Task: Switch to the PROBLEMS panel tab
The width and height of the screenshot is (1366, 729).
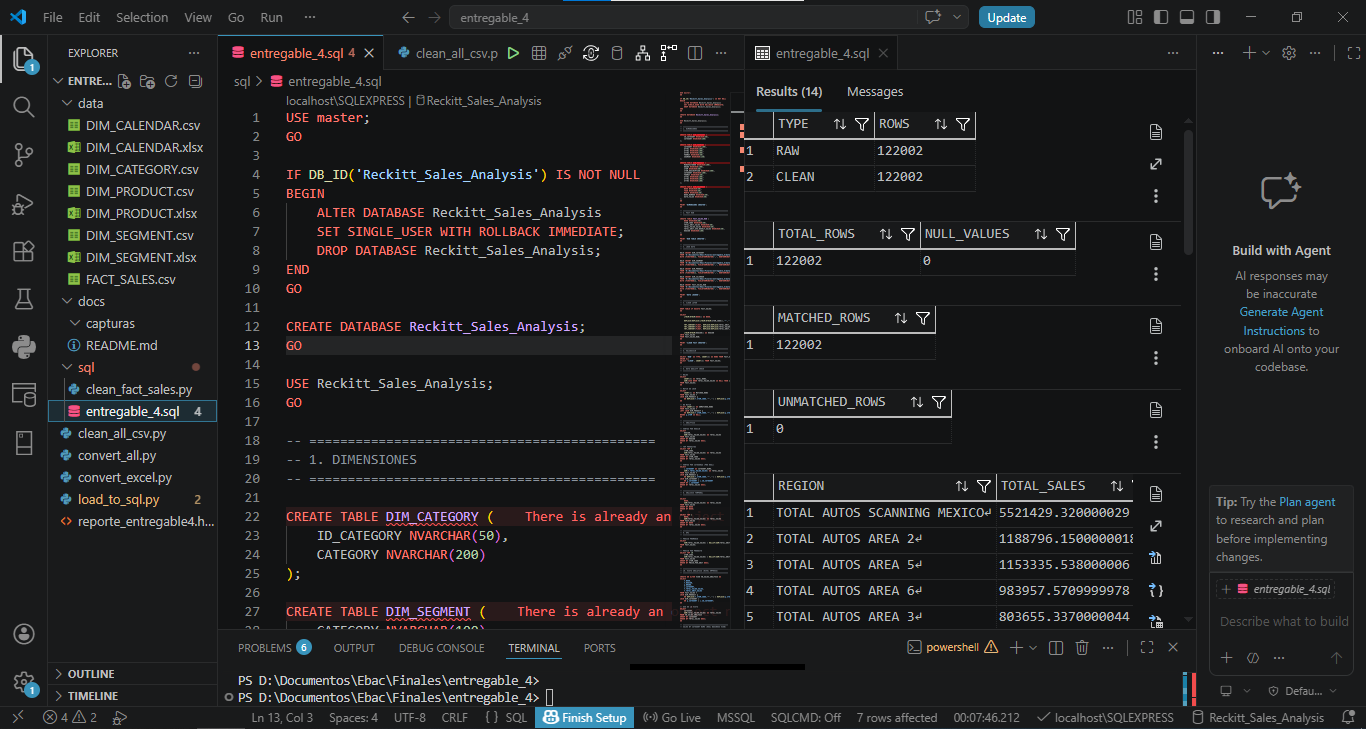Action: (274, 648)
